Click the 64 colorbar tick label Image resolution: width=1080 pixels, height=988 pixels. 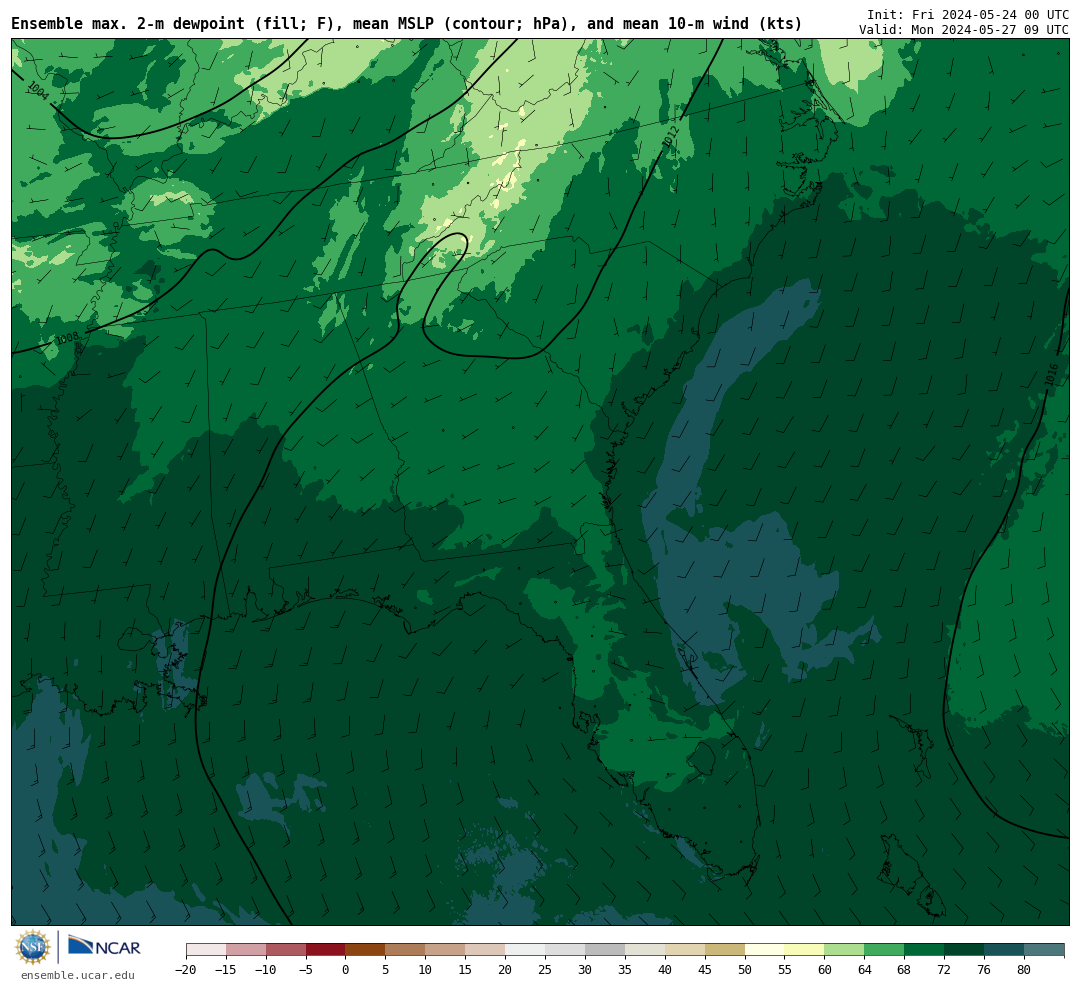[865, 970]
